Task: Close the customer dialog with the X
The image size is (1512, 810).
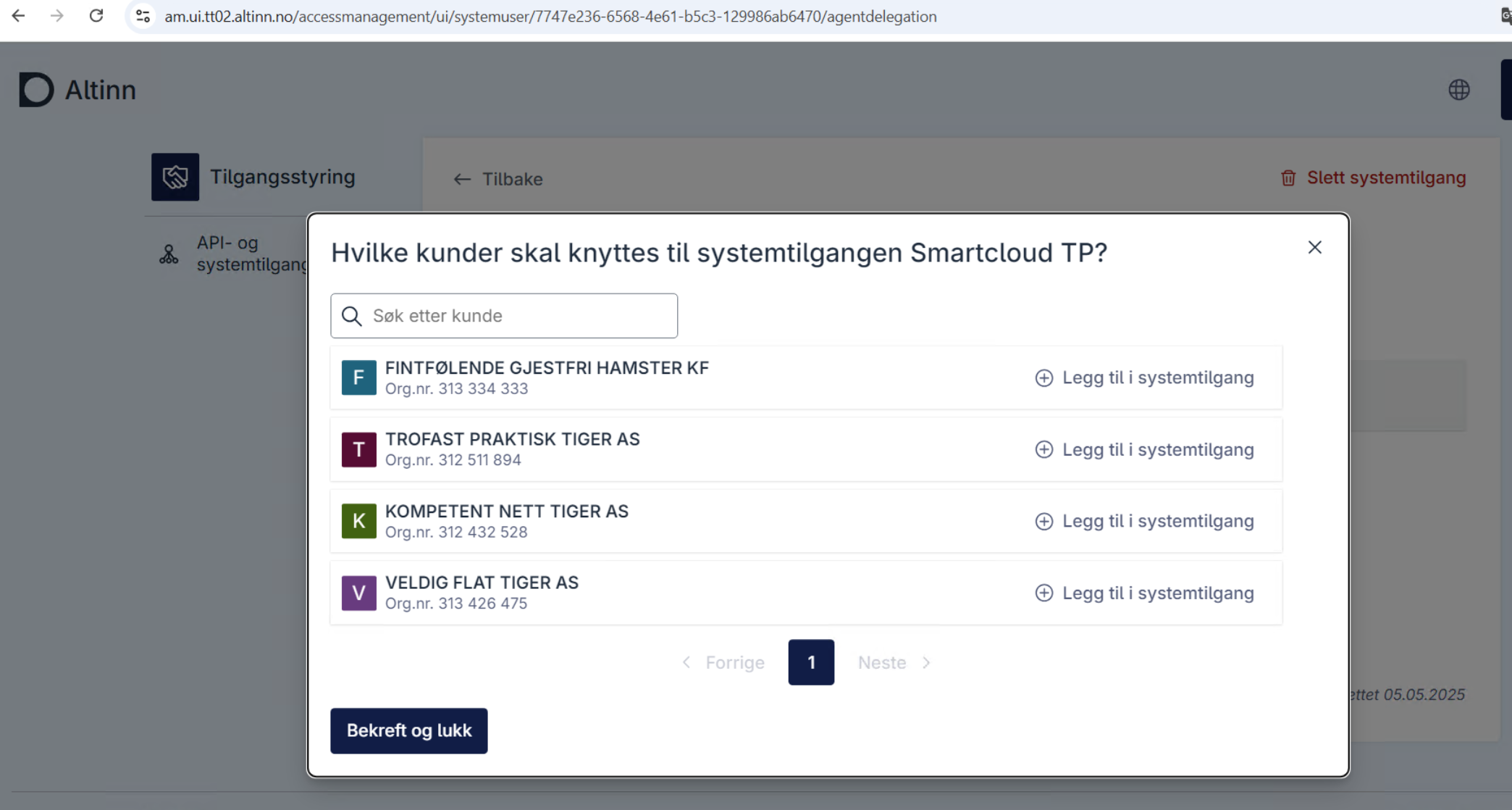Action: (1314, 248)
